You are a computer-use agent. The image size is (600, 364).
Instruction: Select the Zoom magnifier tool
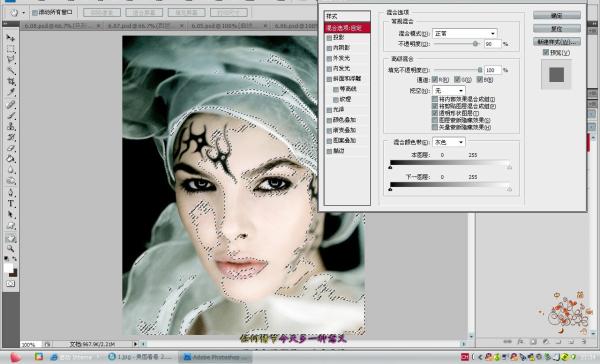pyautogui.click(x=10, y=248)
